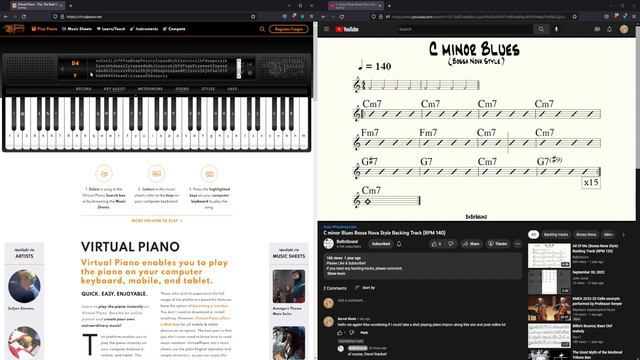Open the STYLES tab on piano panel
This screenshot has height=360, width=640.
[208, 89]
